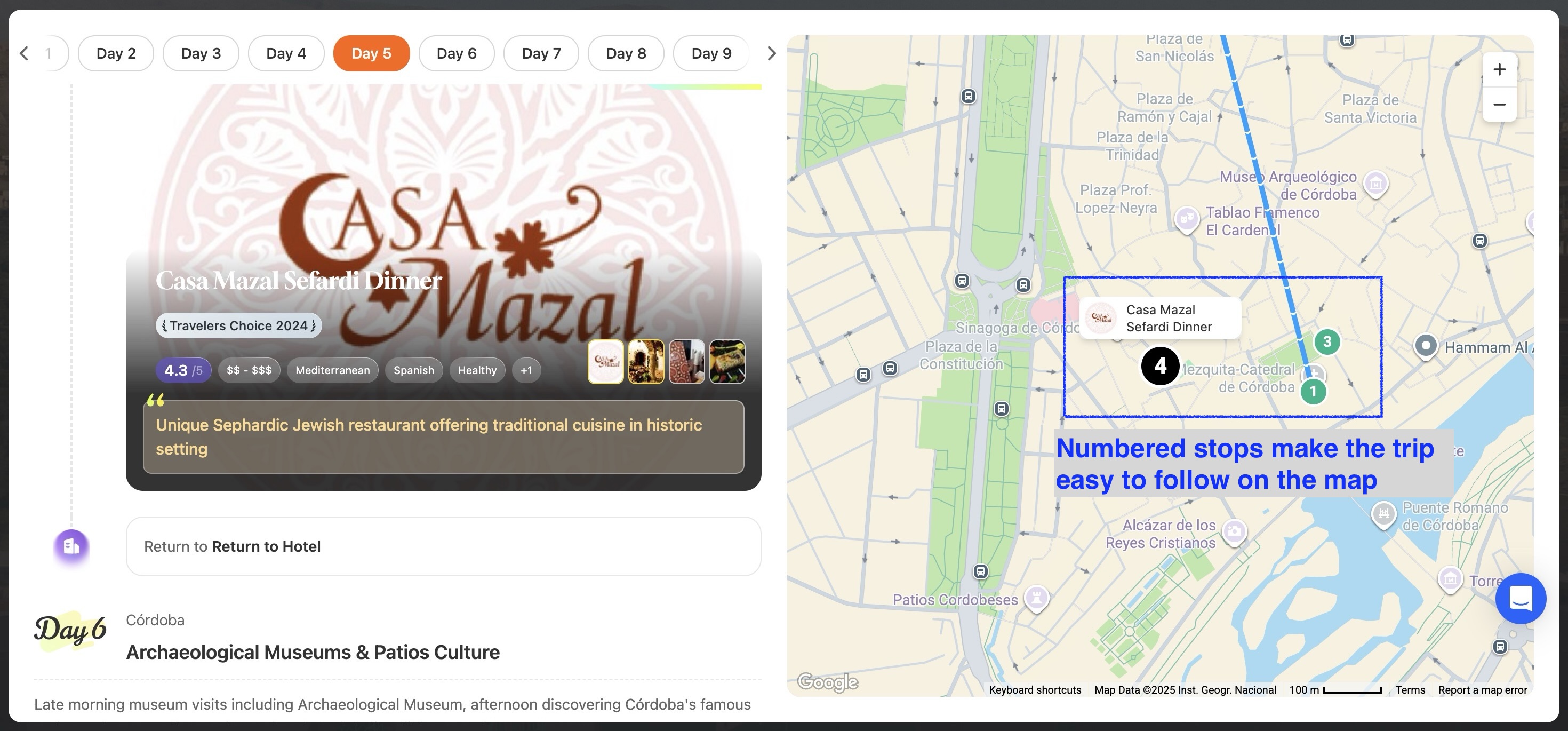Click Hammam Al map pin
Viewport: 1568px width, 731px height.
(1425, 346)
